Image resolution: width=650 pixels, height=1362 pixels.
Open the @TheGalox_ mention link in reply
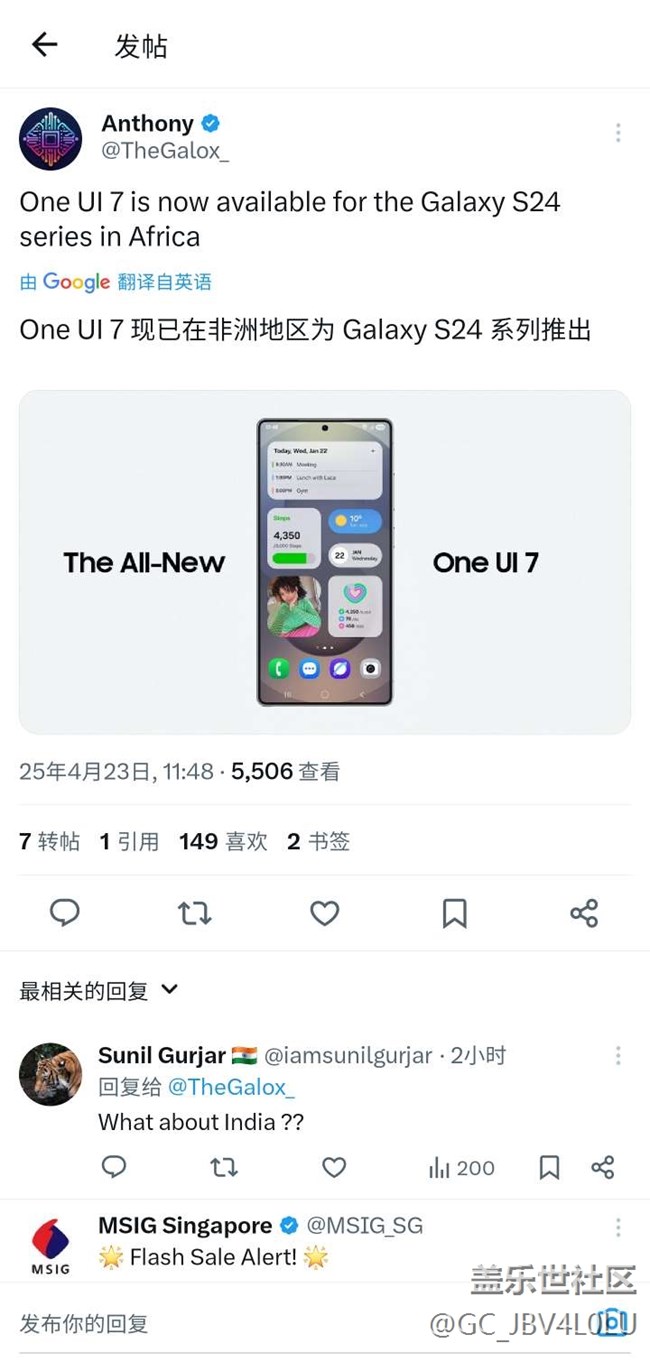(x=231, y=1087)
